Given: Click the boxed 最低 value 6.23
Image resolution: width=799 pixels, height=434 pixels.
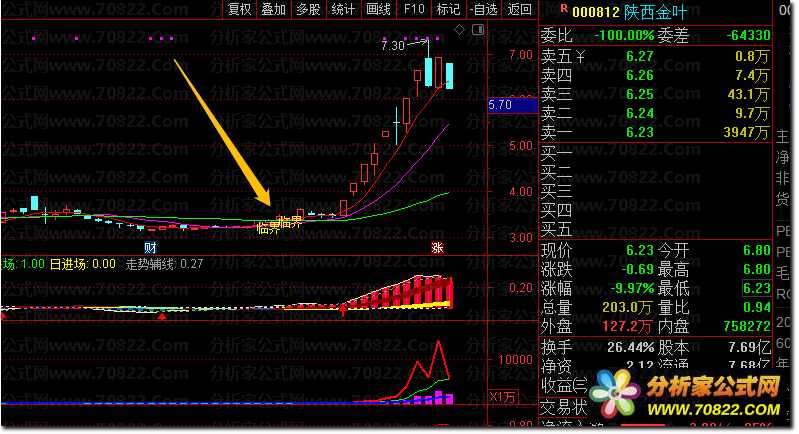Looking at the screenshot, I should pos(756,288).
